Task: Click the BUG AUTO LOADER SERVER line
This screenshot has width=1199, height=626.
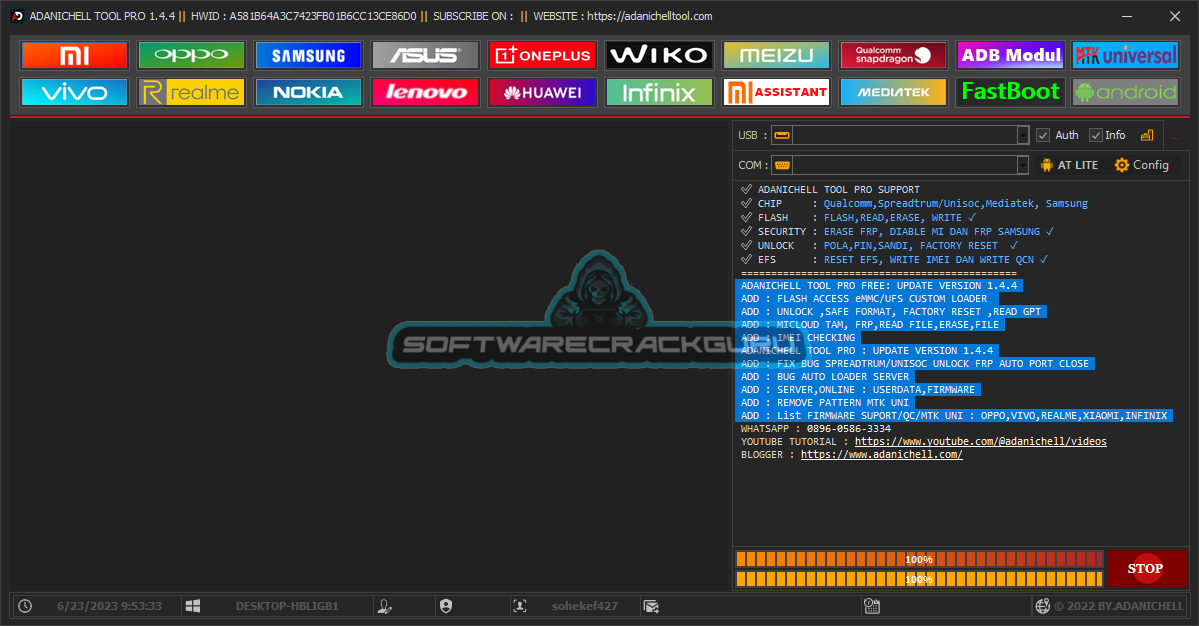Action: 824,377
